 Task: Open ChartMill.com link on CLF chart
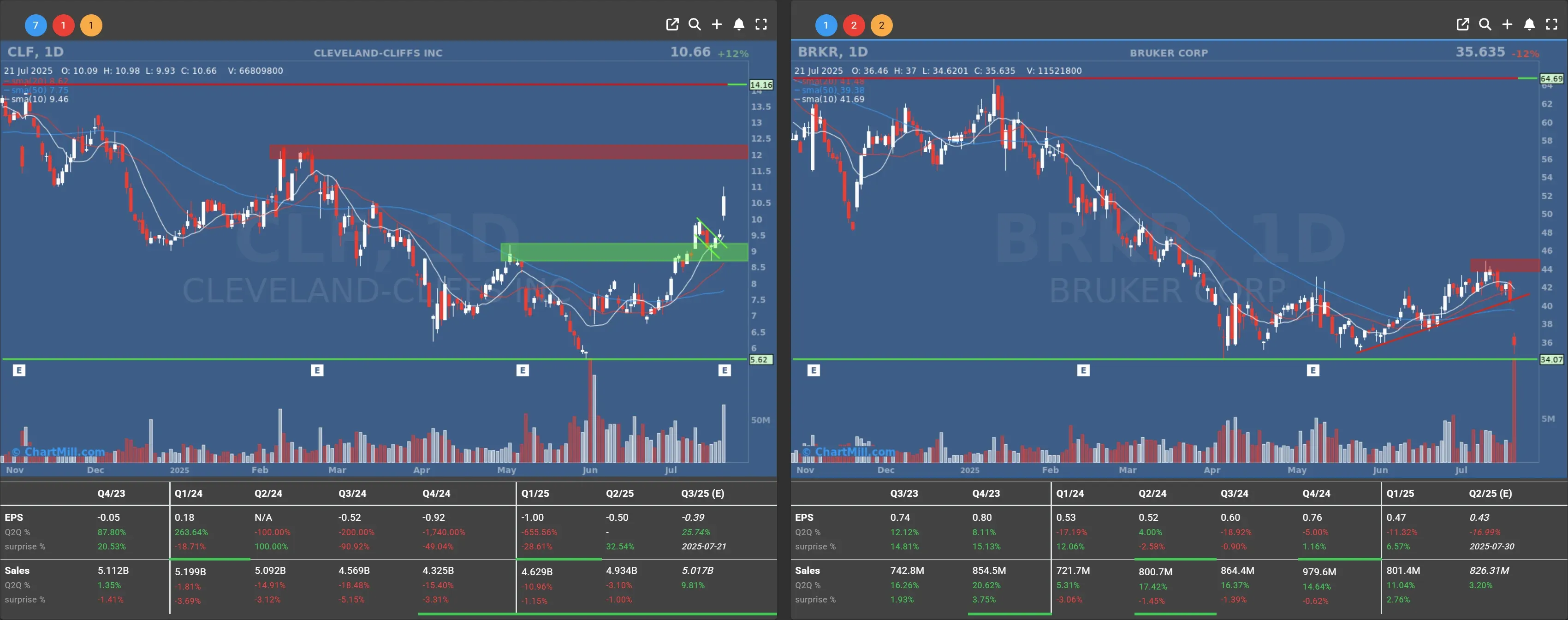tap(59, 452)
